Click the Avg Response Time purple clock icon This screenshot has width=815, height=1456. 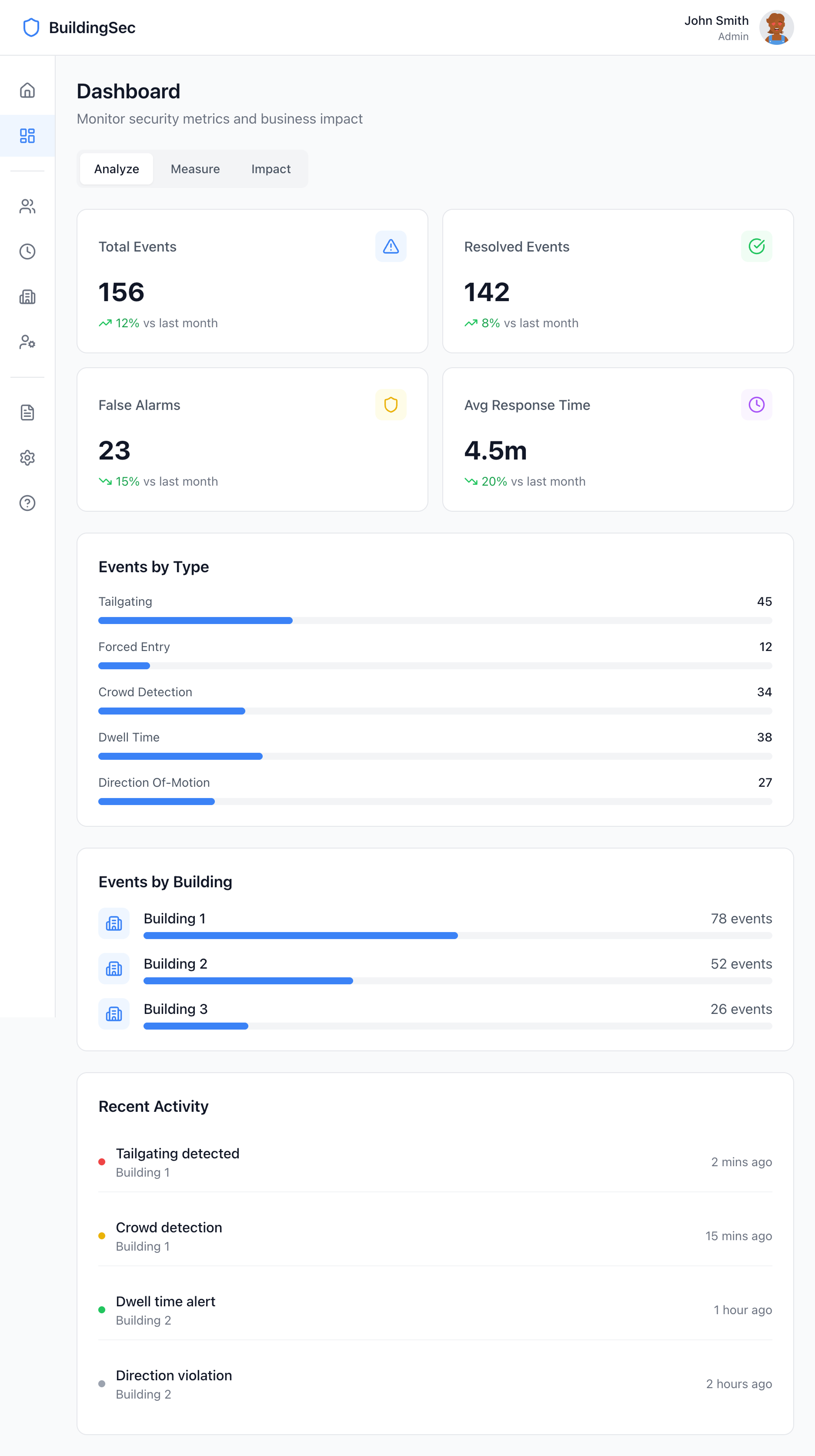click(x=756, y=405)
